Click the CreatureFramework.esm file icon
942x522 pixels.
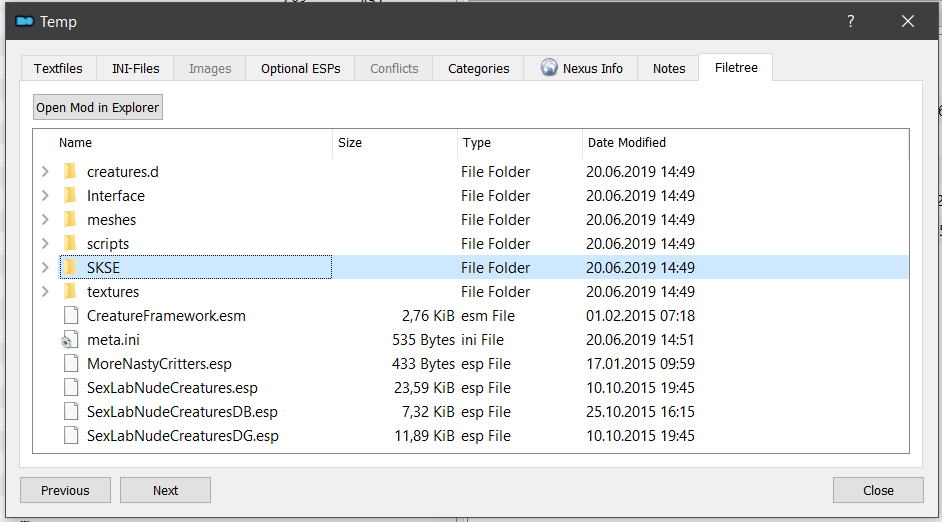[x=71, y=315]
